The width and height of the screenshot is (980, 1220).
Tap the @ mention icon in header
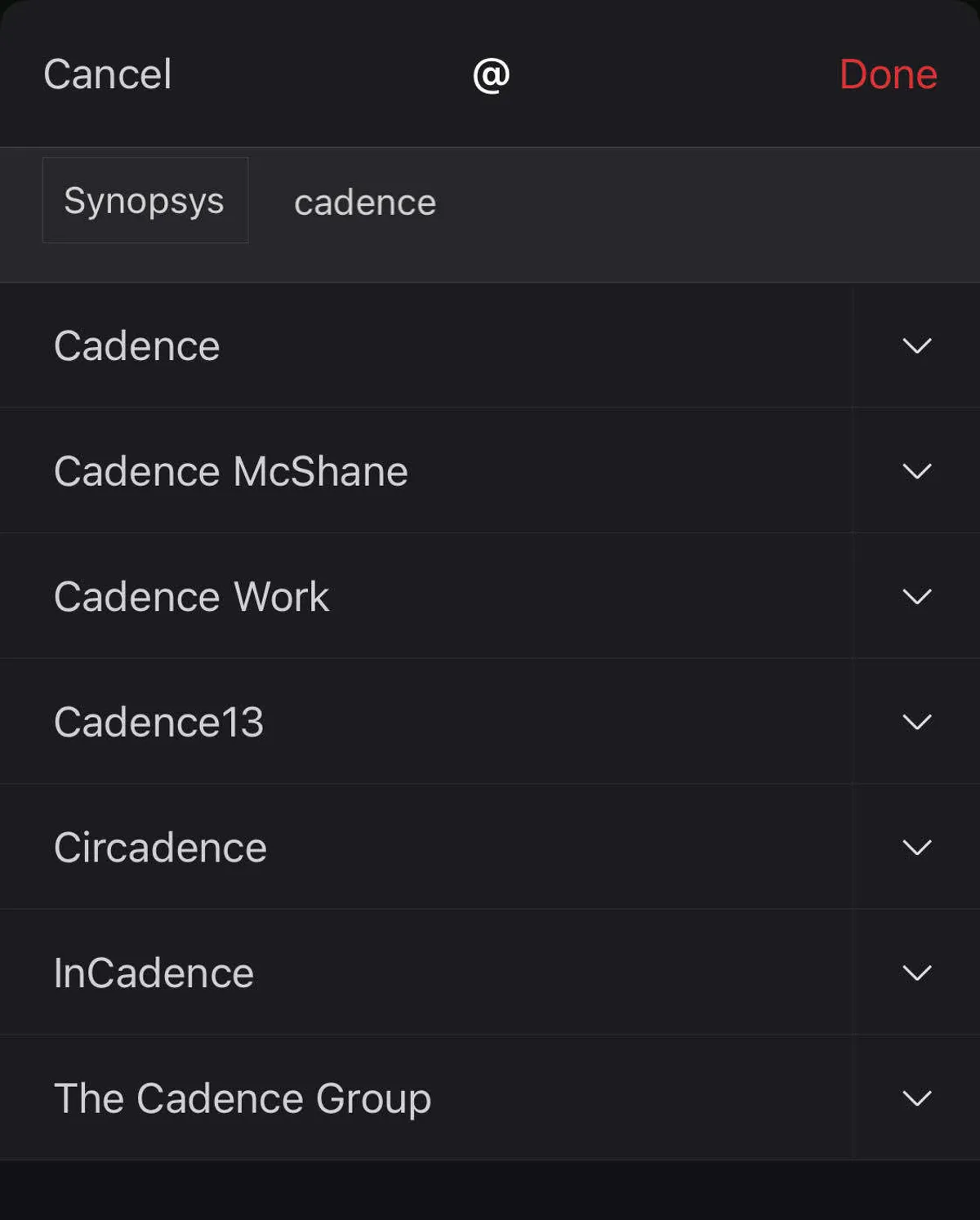(491, 75)
